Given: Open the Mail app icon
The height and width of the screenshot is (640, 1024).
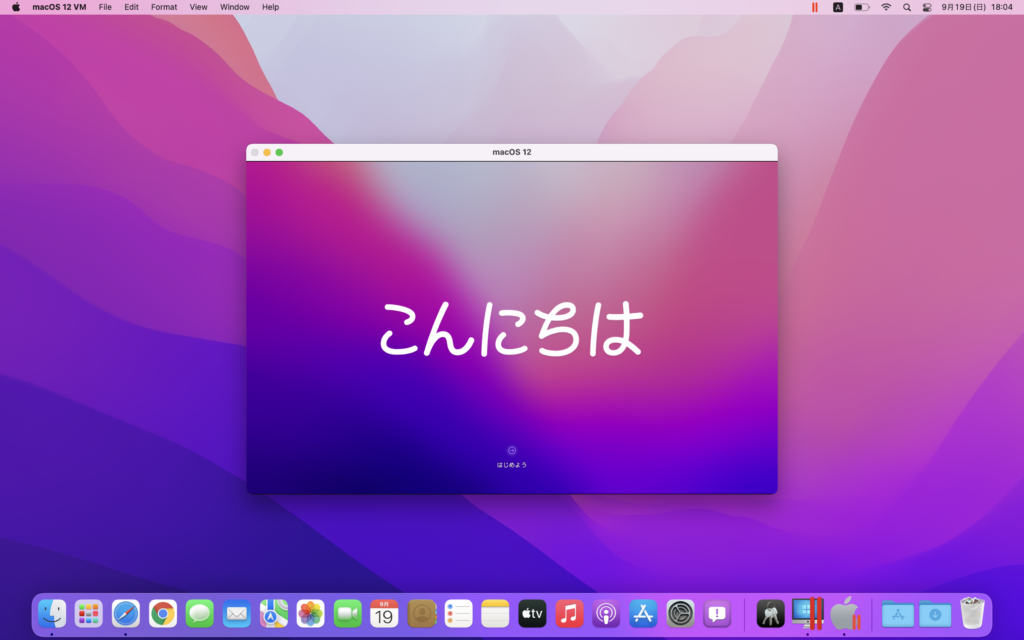Looking at the screenshot, I should [x=236, y=614].
